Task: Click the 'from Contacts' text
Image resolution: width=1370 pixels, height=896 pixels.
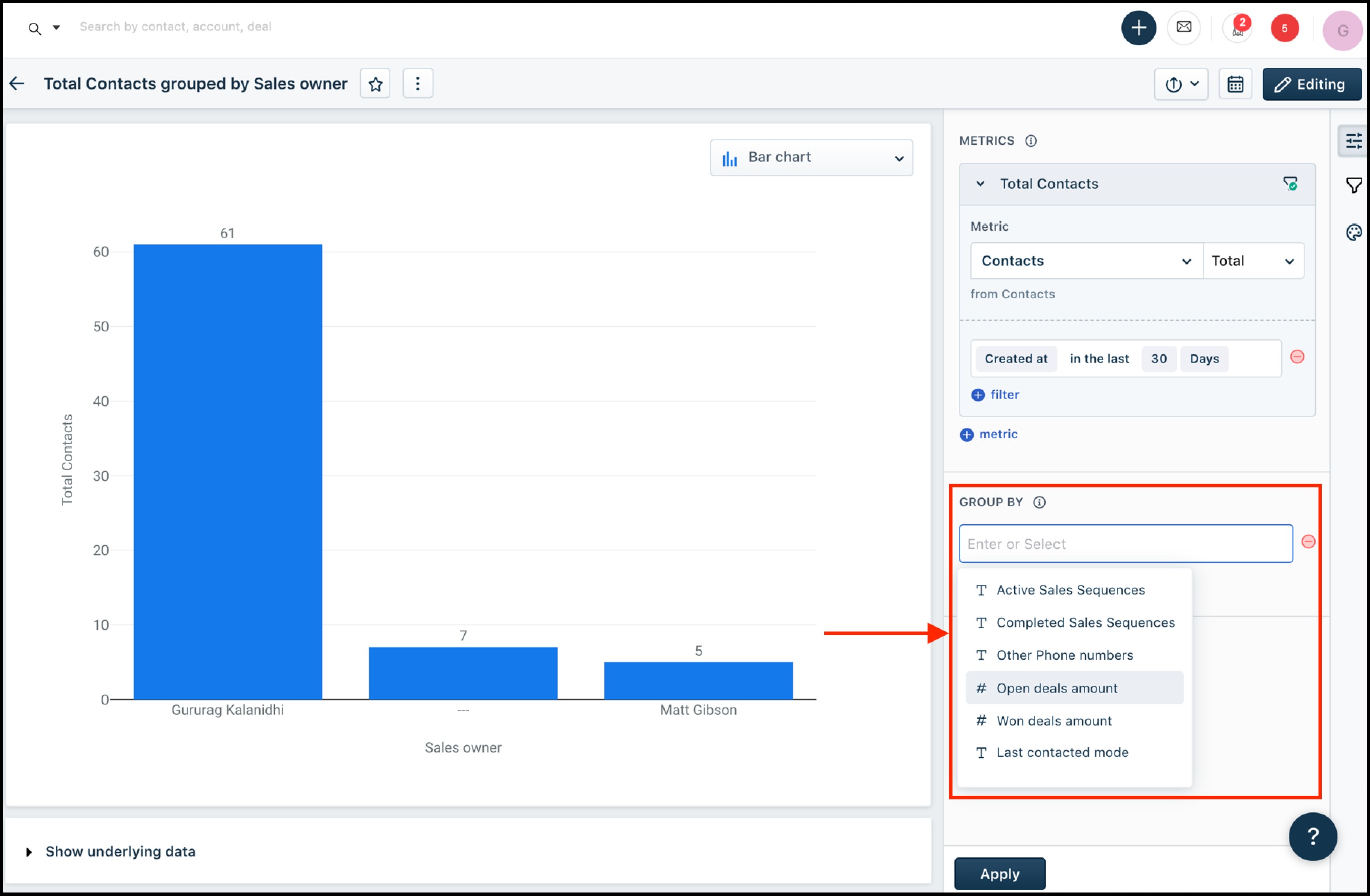Action: click(x=1012, y=294)
